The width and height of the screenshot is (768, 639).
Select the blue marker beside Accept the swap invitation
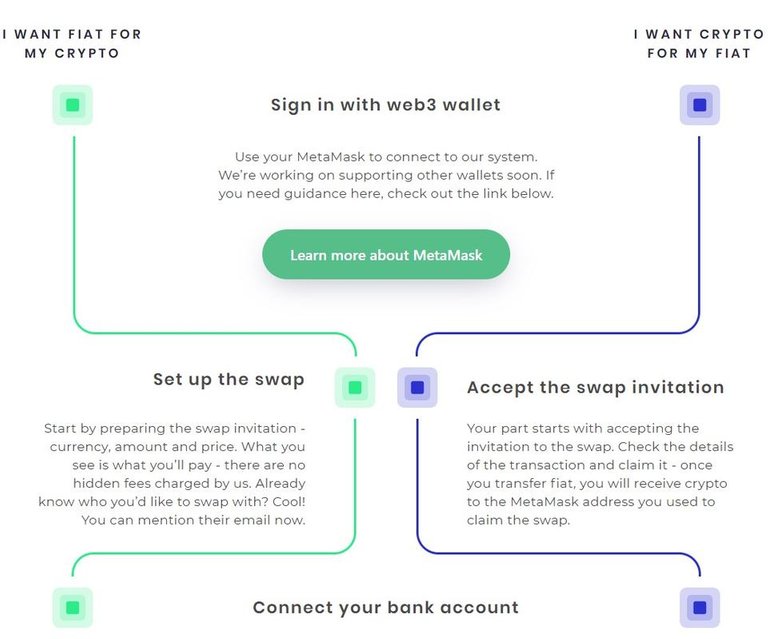click(417, 387)
